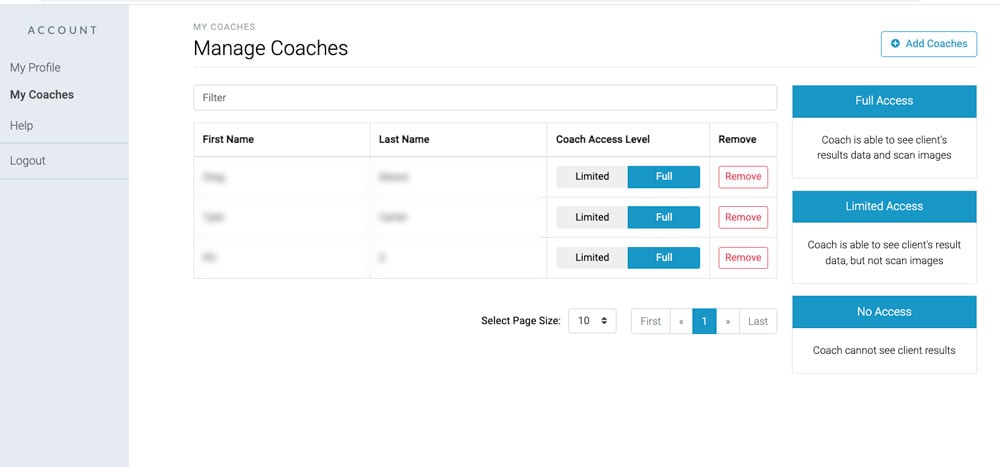Screen dimensions: 1000x467
Task: Click the plus icon on Add Coaches
Action: click(x=895, y=44)
